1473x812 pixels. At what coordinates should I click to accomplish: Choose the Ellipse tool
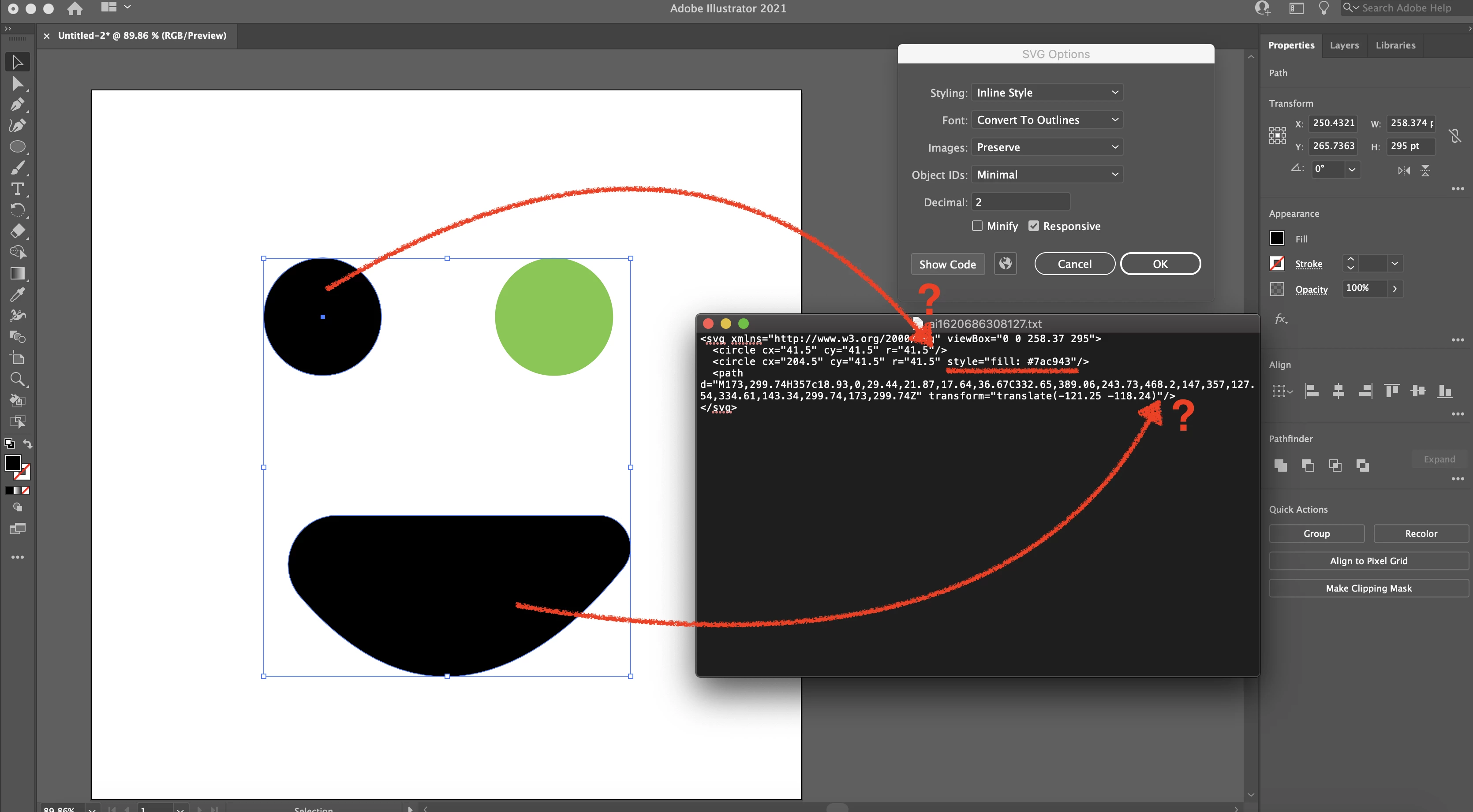coord(17,147)
